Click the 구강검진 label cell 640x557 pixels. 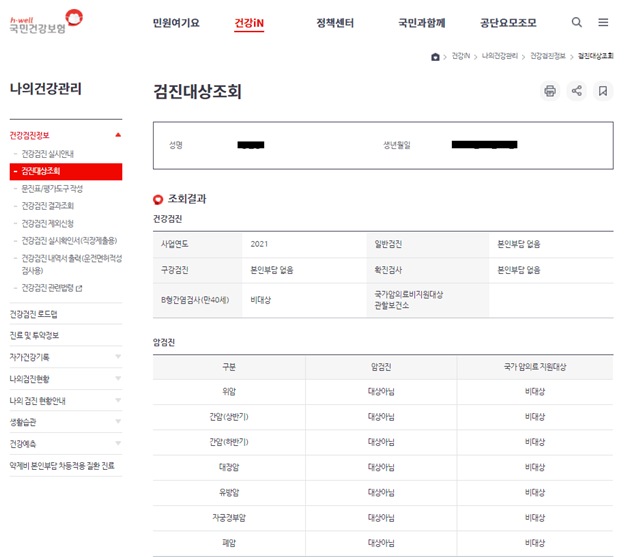(198, 270)
